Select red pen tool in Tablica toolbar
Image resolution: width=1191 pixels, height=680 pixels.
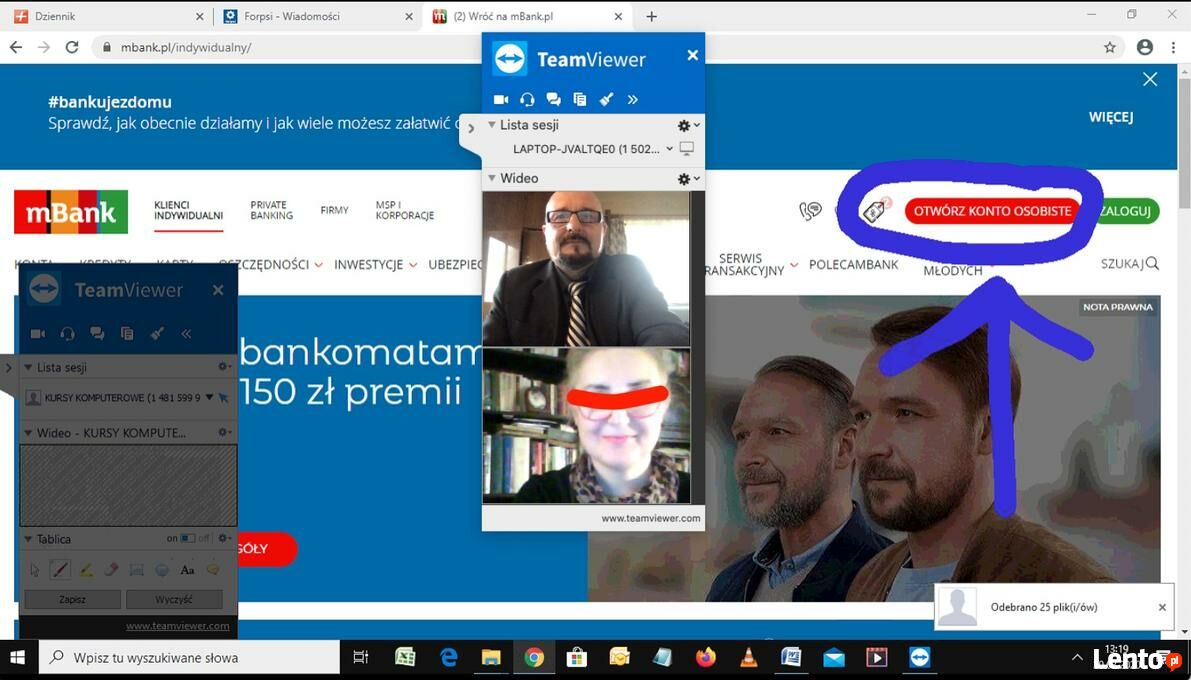(60, 569)
